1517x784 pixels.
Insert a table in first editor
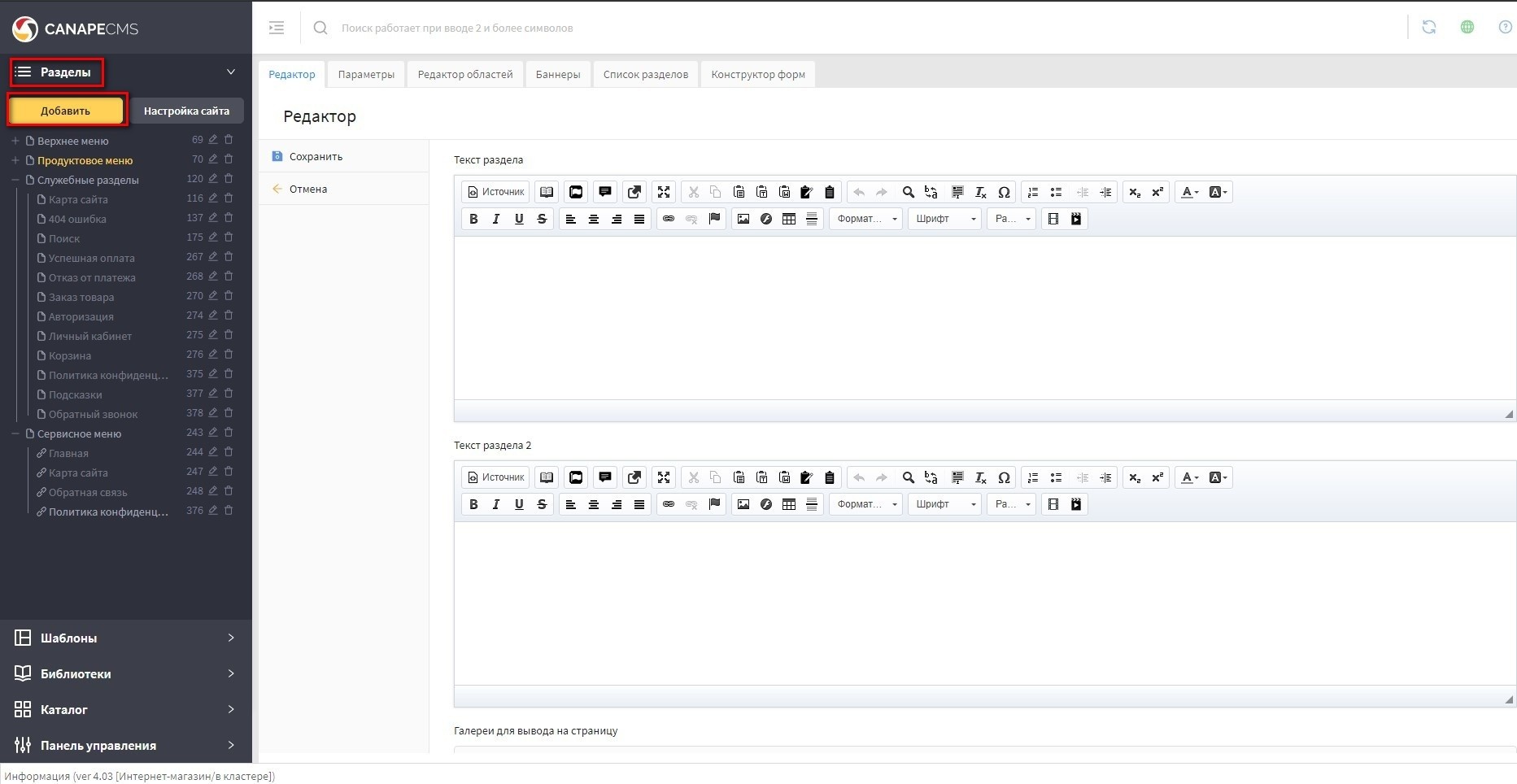click(x=788, y=219)
